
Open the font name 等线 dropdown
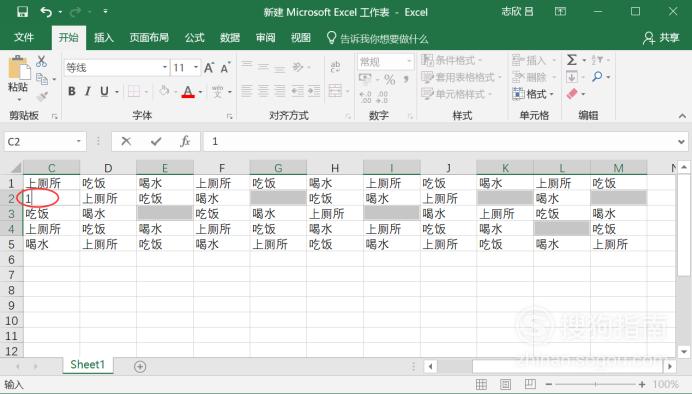point(165,68)
